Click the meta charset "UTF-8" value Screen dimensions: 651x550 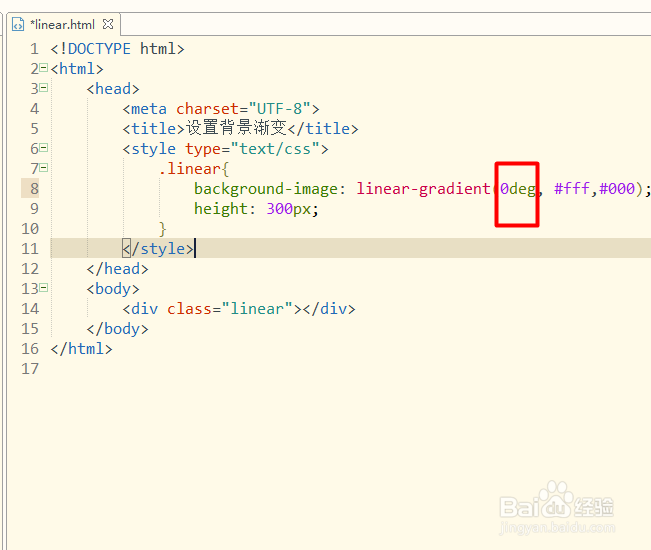(x=280, y=109)
